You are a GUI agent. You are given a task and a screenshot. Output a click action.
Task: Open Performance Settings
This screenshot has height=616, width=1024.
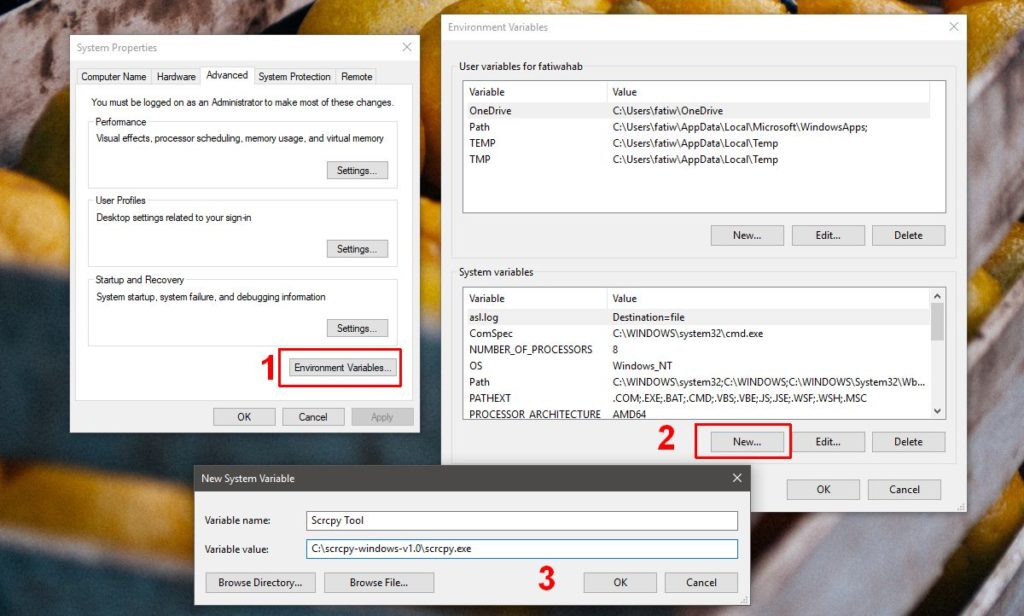point(357,170)
